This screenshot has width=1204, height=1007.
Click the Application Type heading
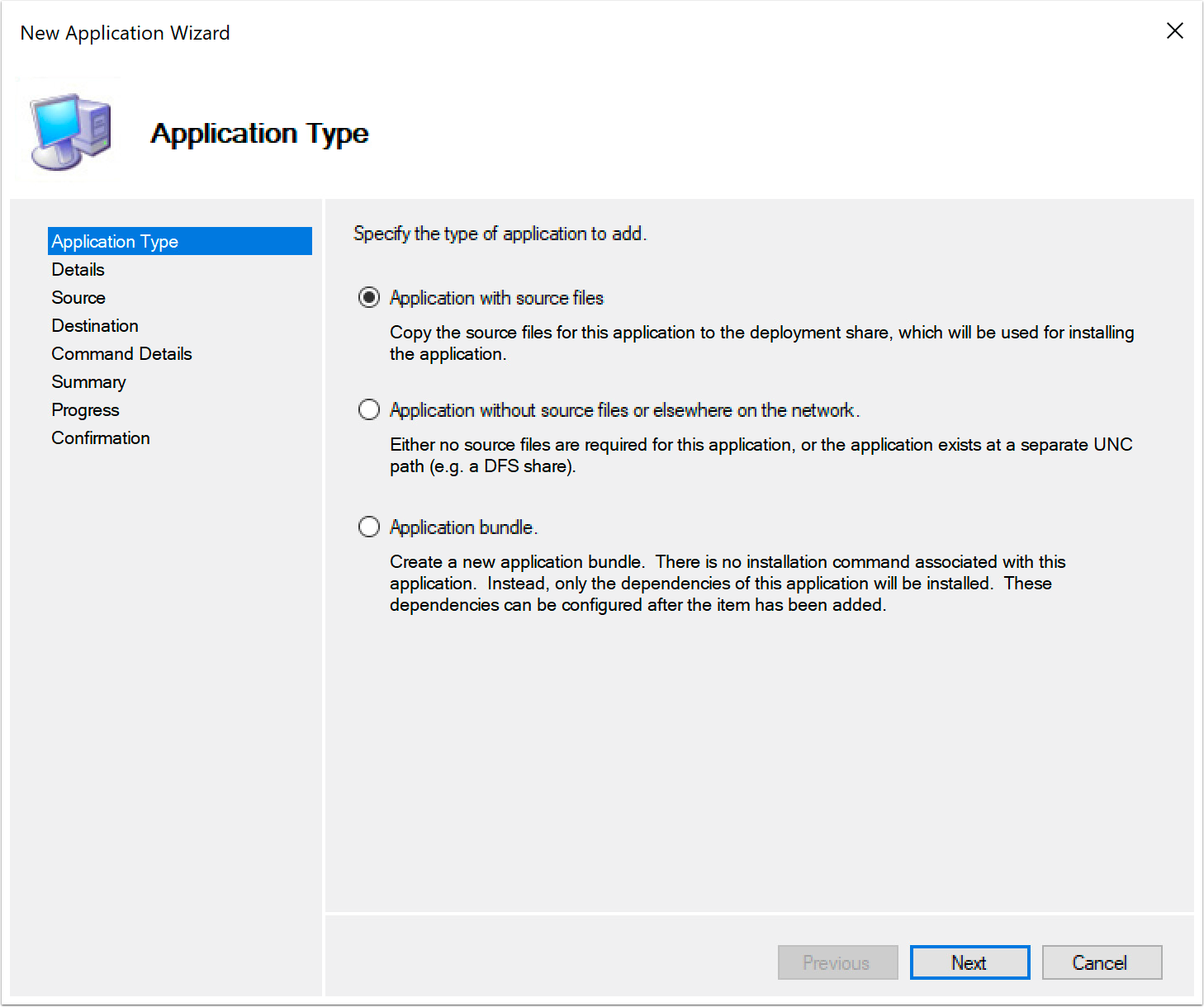[x=259, y=133]
